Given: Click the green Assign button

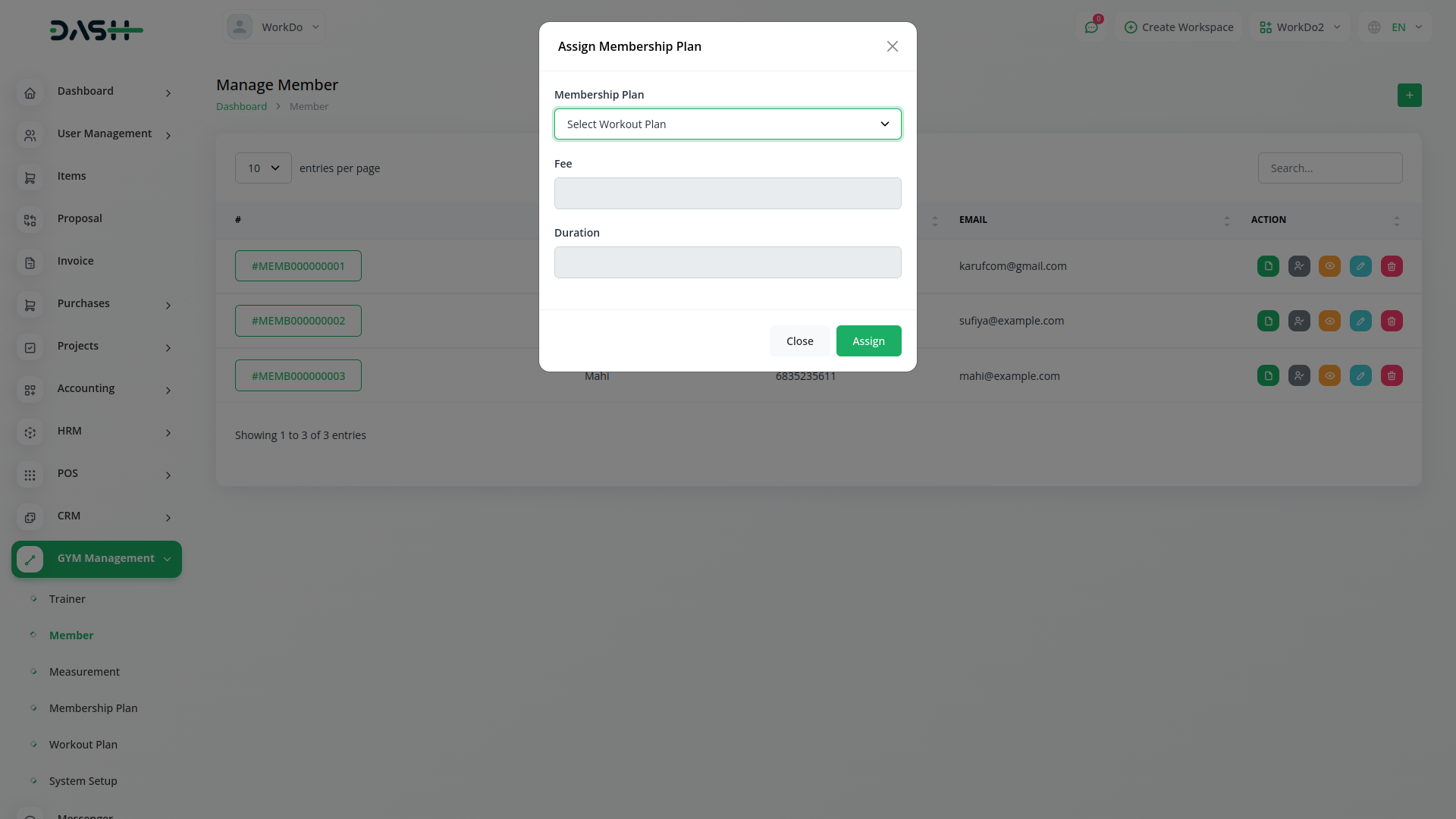Looking at the screenshot, I should pos(868,341).
